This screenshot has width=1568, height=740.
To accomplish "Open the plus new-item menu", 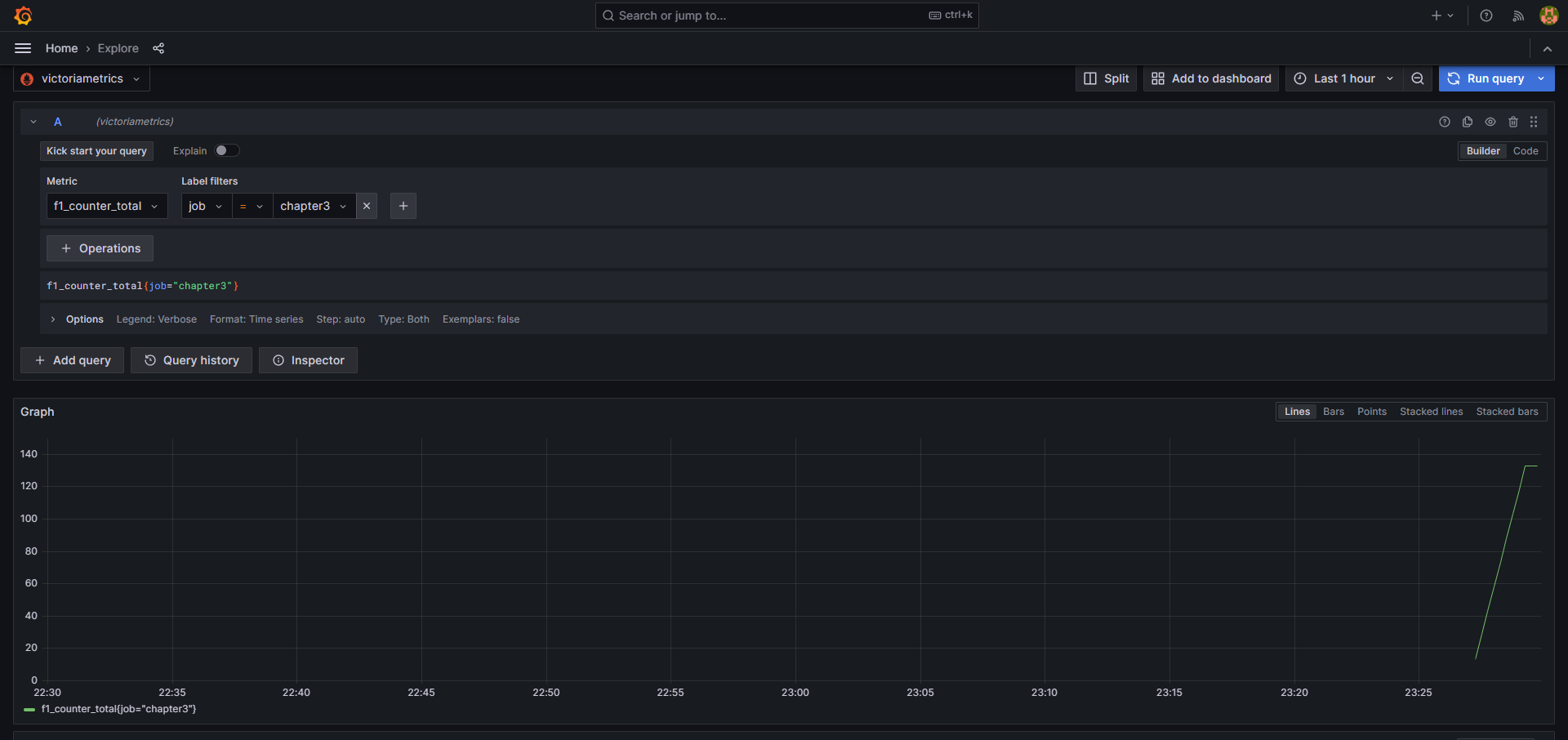I will 1442,16.
